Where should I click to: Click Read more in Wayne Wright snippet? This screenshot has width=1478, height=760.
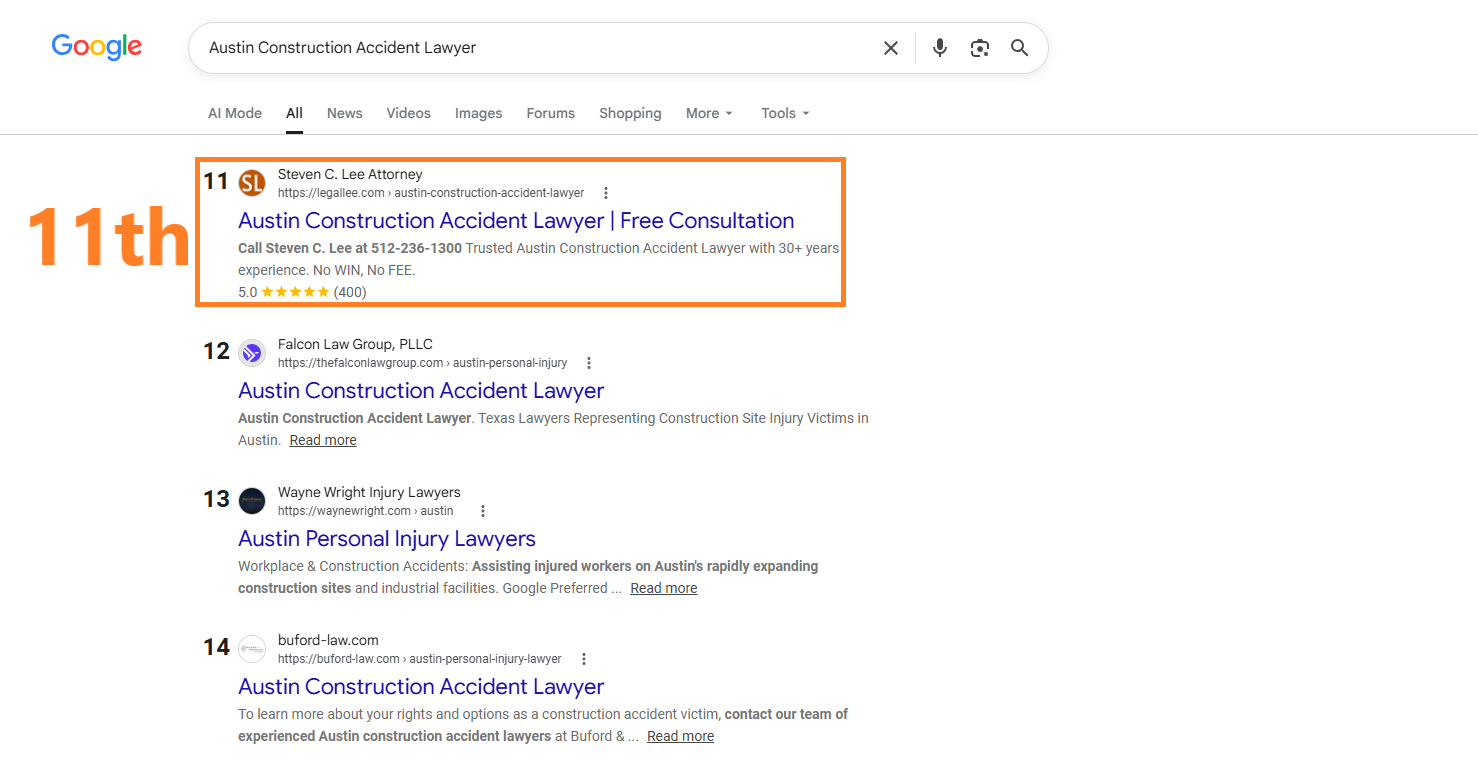pos(664,588)
